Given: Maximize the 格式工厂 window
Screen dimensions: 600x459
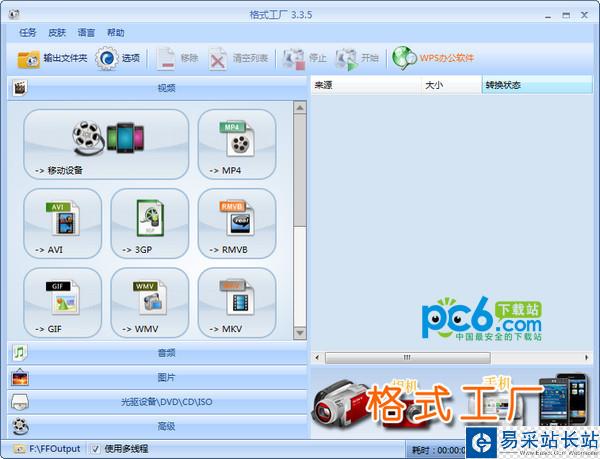Looking at the screenshot, I should 566,15.
